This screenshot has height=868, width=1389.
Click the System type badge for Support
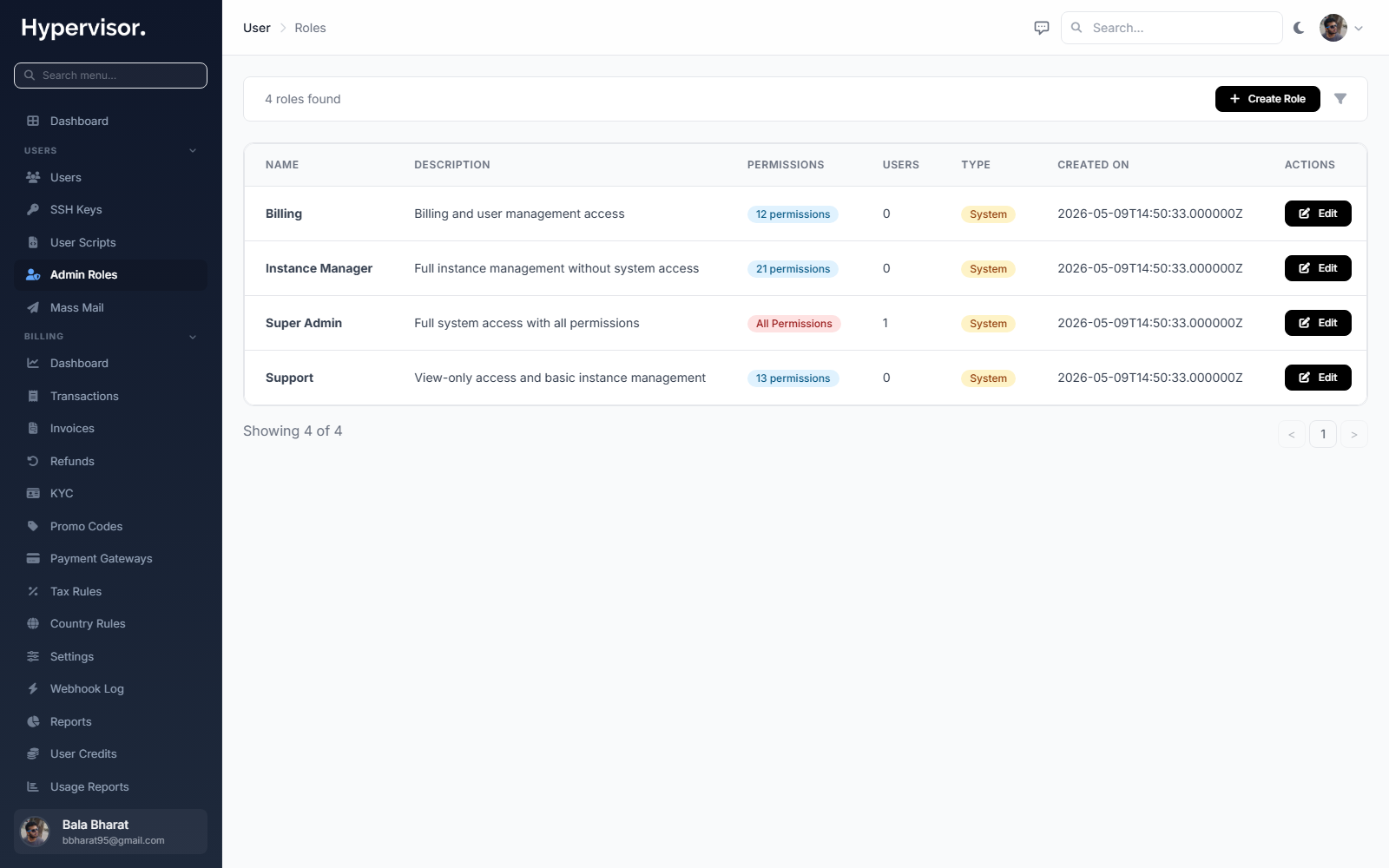pos(988,378)
